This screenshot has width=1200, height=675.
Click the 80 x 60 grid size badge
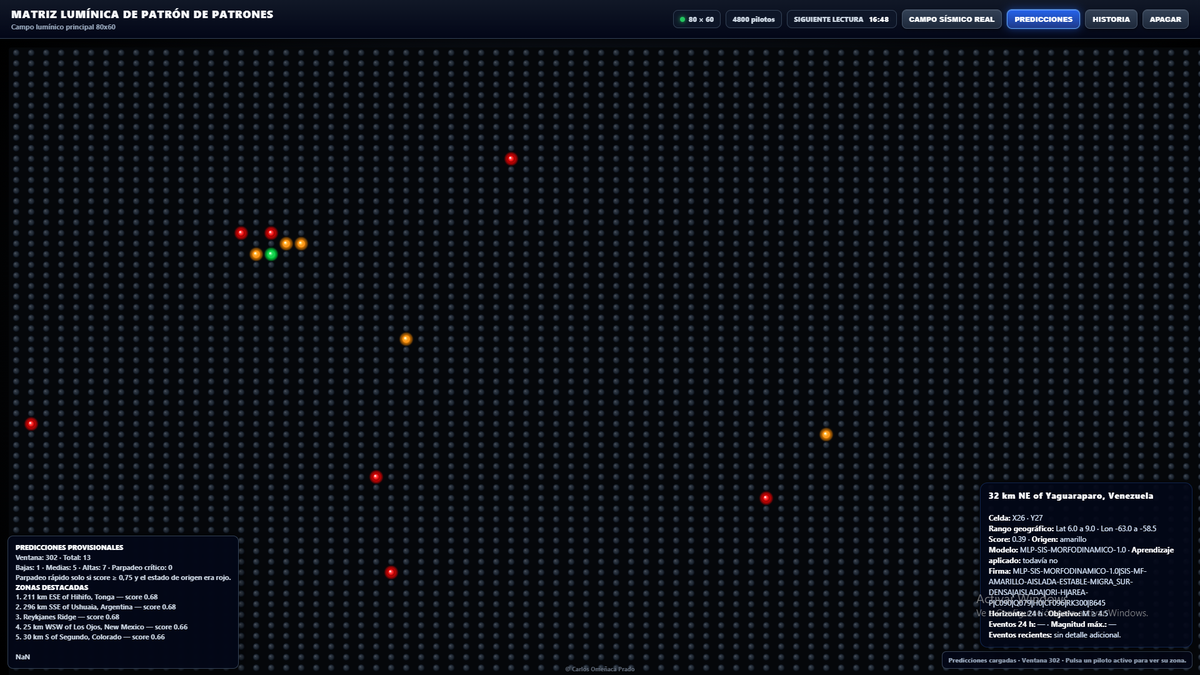point(696,19)
